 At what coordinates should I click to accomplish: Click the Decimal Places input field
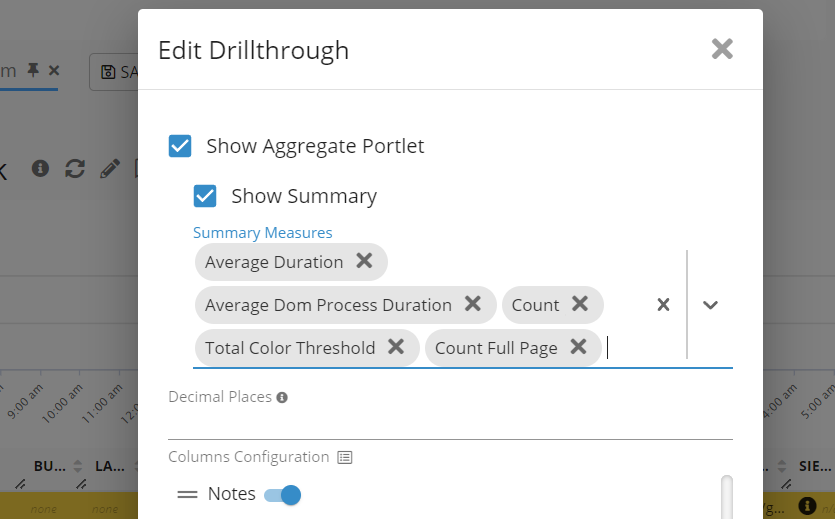(x=450, y=424)
